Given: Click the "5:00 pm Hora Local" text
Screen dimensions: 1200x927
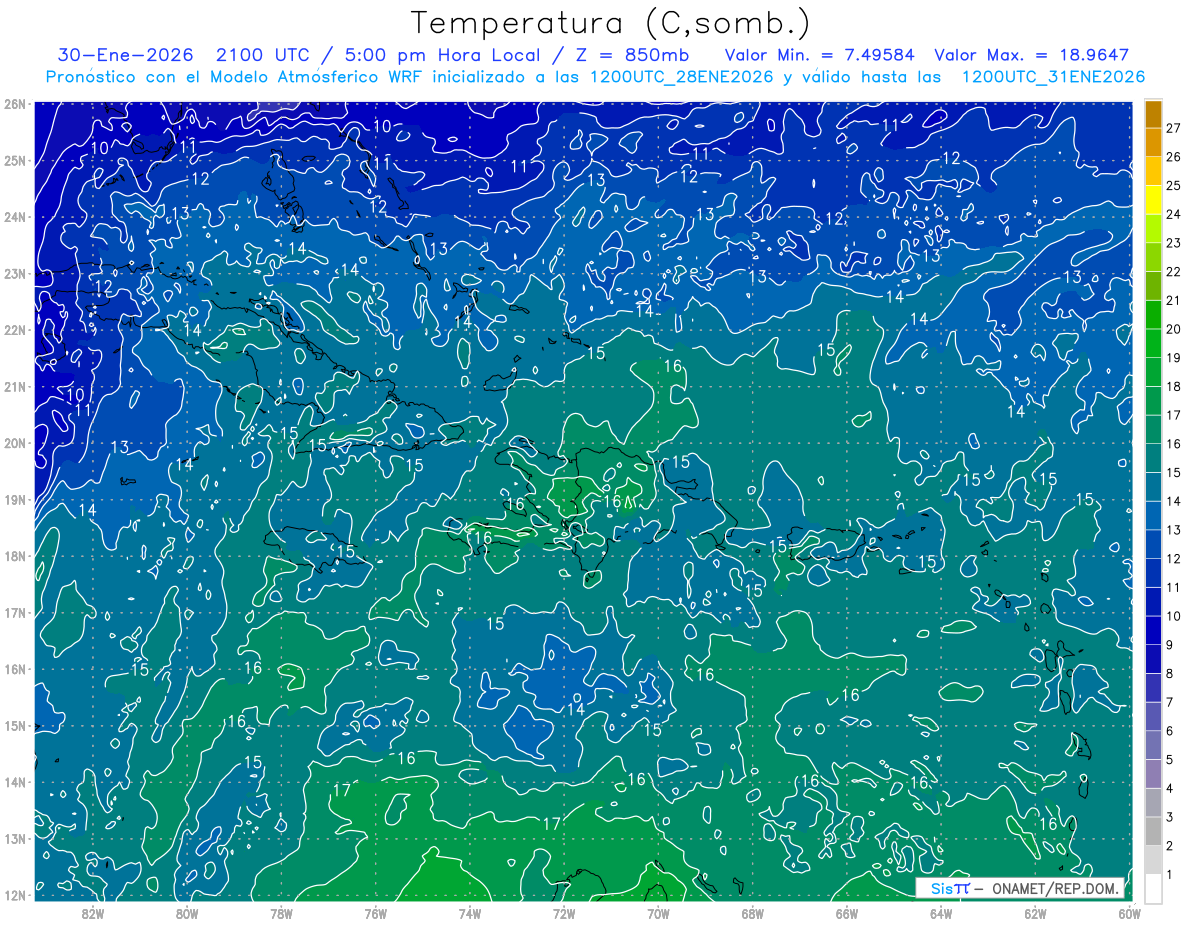Looking at the screenshot, I should pos(441,55).
